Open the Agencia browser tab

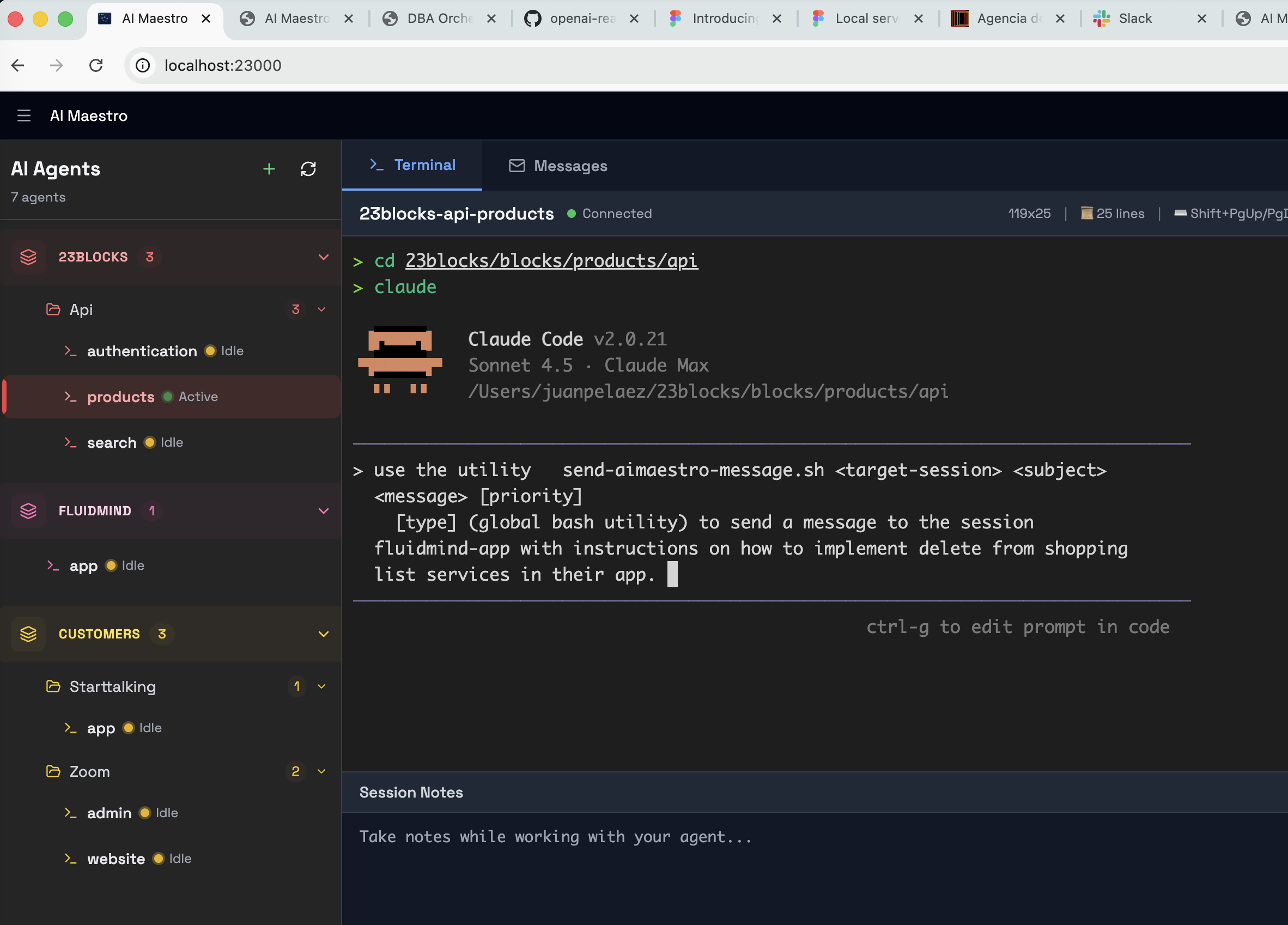(1009, 19)
